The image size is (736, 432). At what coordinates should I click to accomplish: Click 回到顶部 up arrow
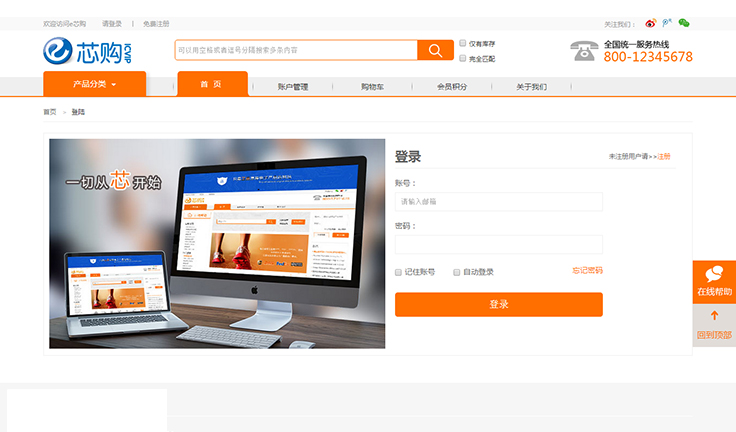(714, 325)
